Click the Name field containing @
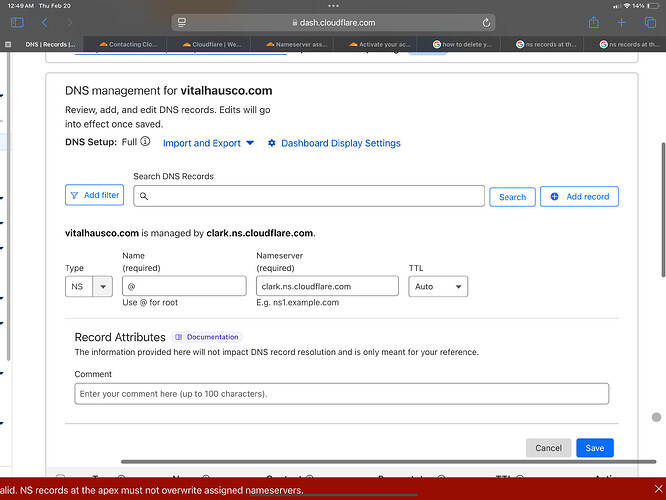Image resolution: width=666 pixels, height=500 pixels. click(x=184, y=286)
